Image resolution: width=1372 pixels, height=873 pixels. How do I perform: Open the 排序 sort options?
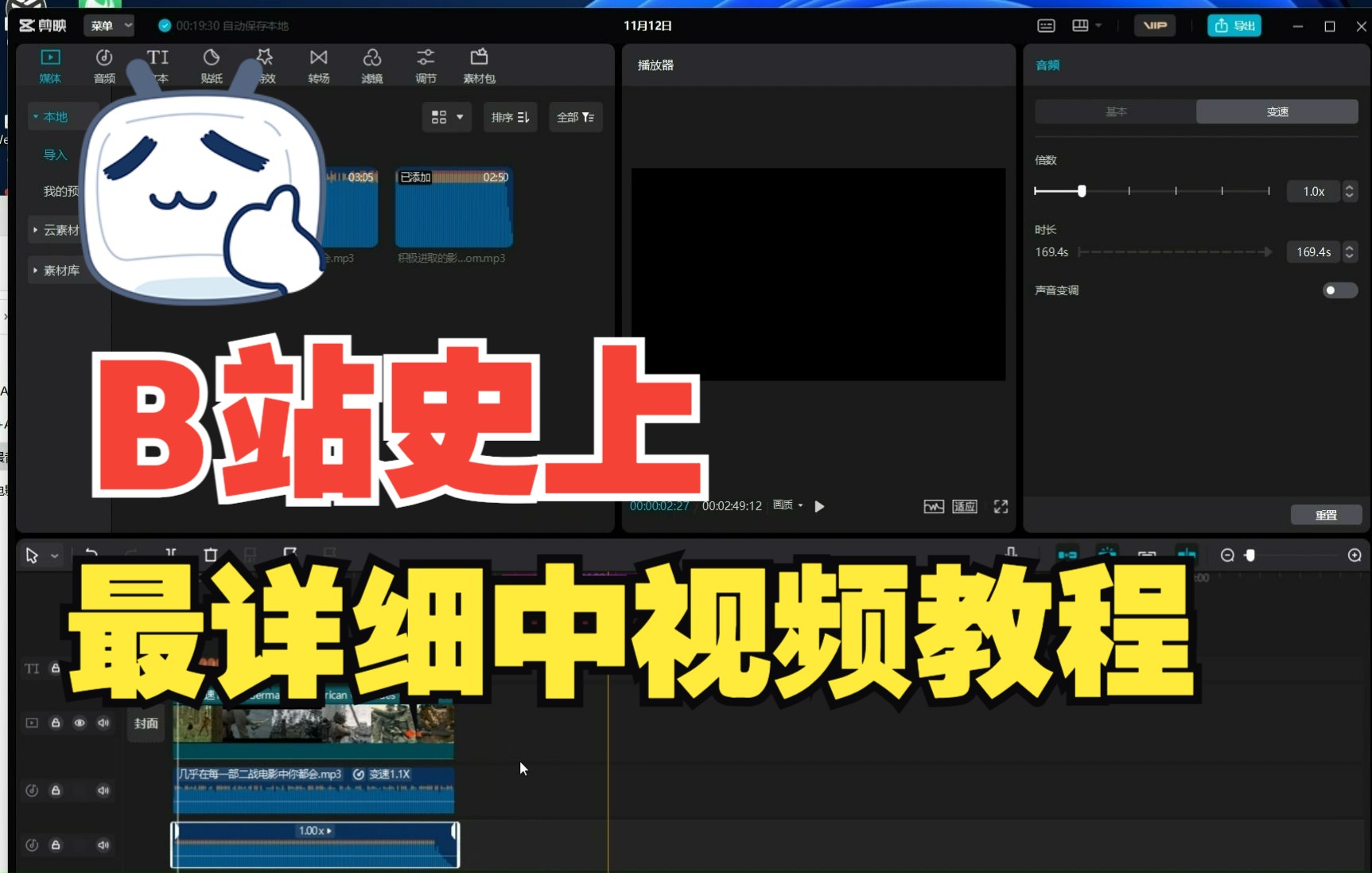[511, 117]
